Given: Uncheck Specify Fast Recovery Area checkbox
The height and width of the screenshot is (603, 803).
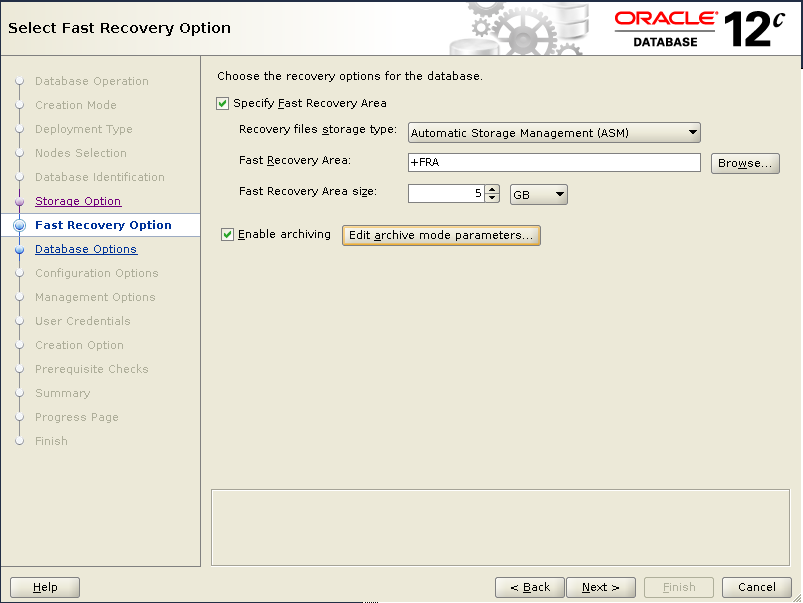Looking at the screenshot, I should [x=223, y=103].
